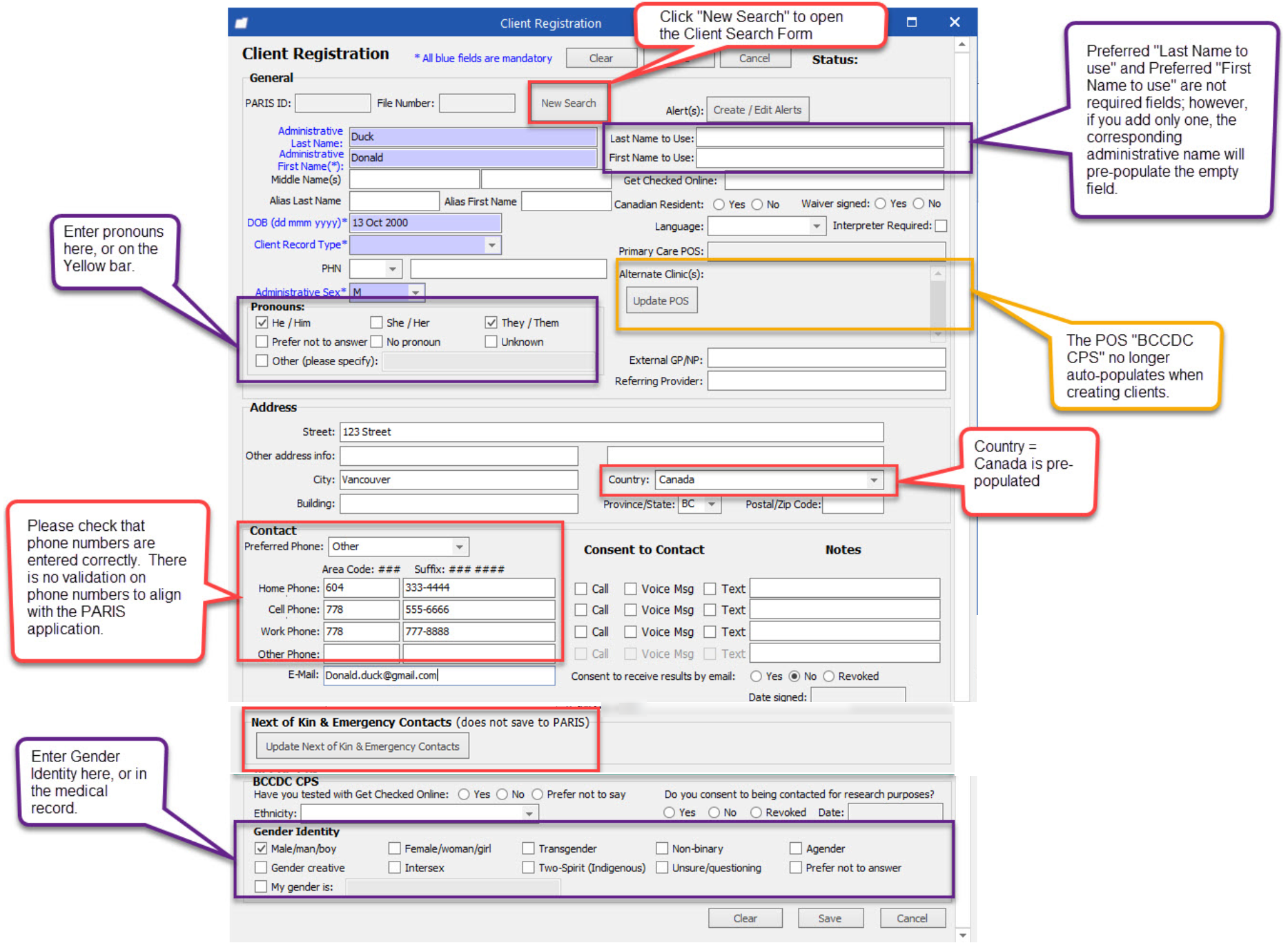The image size is (1288, 943).
Task: Click the Update POS button
Action: click(661, 301)
